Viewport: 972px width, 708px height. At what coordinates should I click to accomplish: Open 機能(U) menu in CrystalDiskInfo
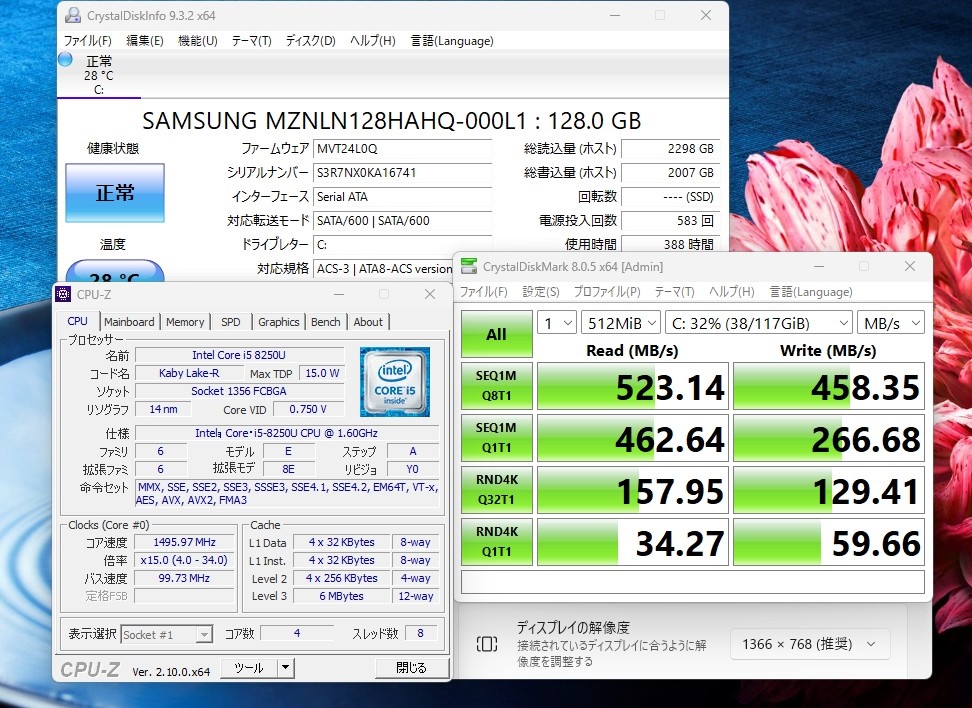point(198,41)
